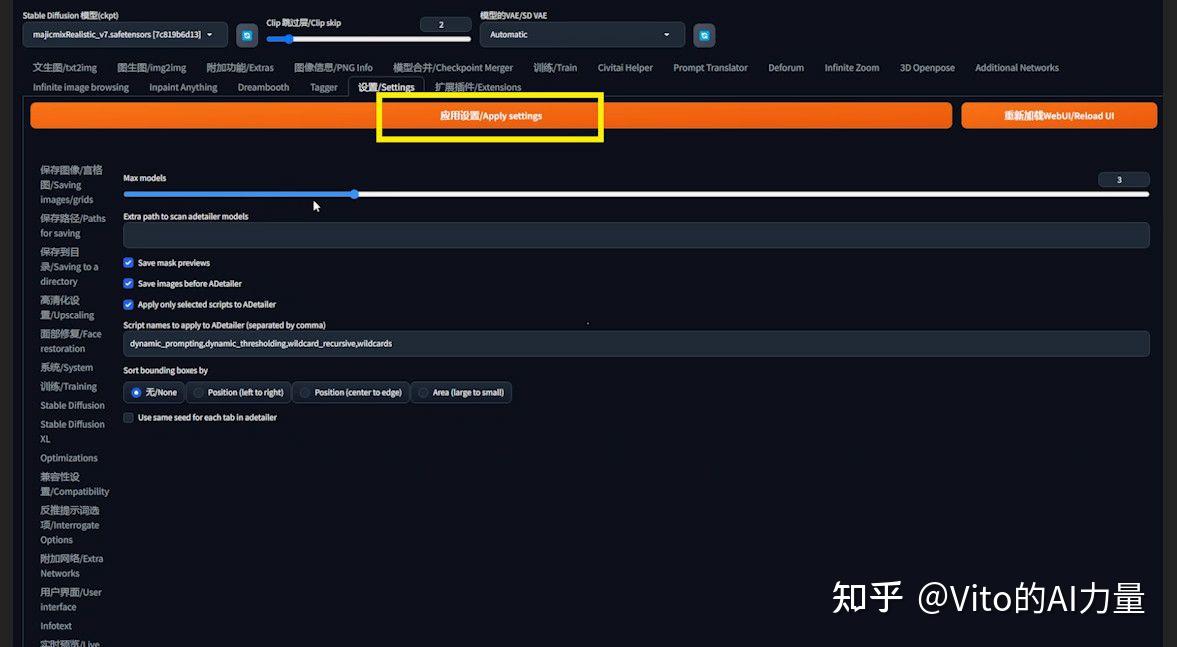Uncheck Apply only selected scripts to ADetailer

128,304
